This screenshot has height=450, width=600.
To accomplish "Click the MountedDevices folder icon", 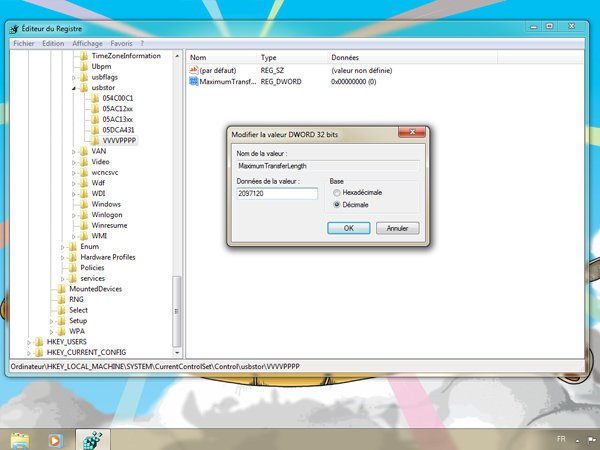I will coord(62,289).
